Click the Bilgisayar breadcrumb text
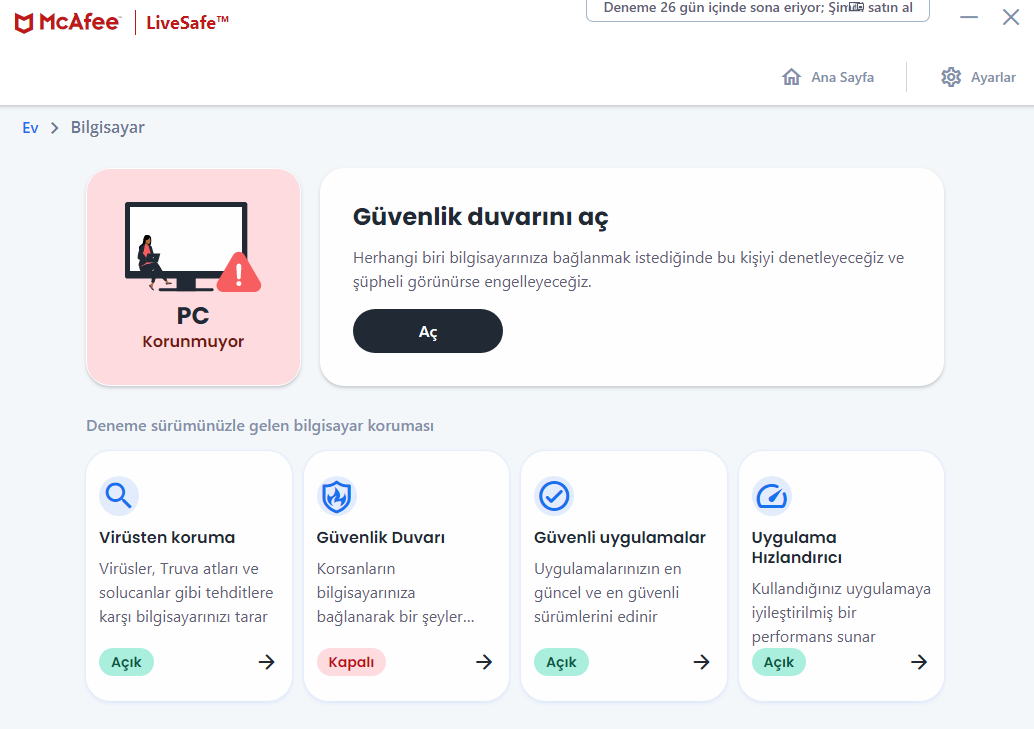 [x=107, y=128]
